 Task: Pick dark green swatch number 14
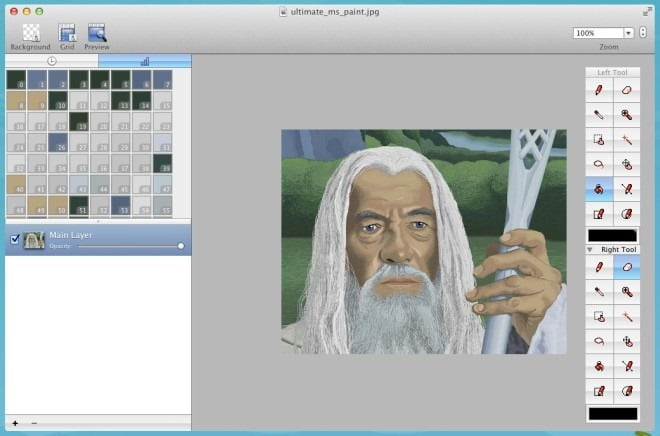click(x=141, y=101)
